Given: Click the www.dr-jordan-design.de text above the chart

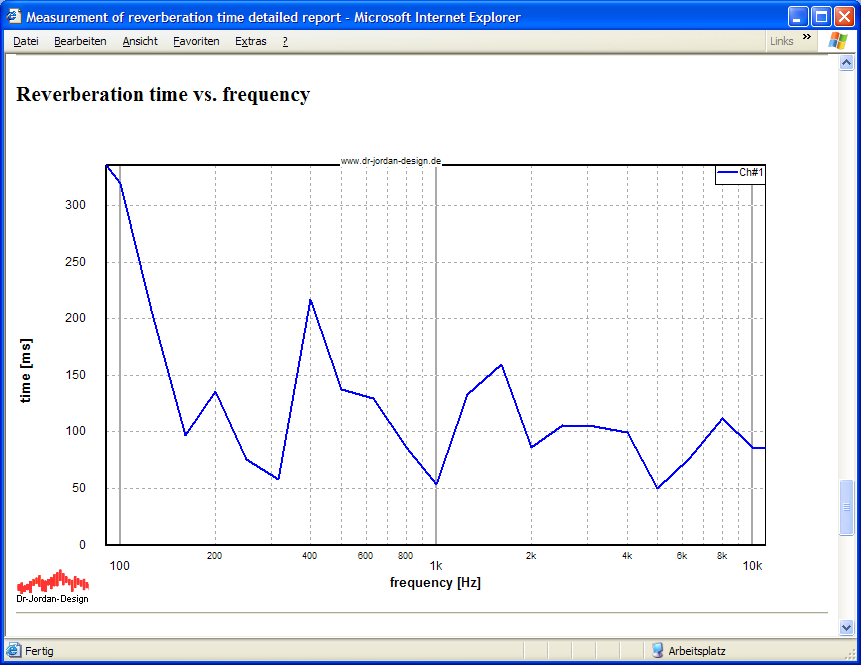Looking at the screenshot, I should pyautogui.click(x=391, y=161).
